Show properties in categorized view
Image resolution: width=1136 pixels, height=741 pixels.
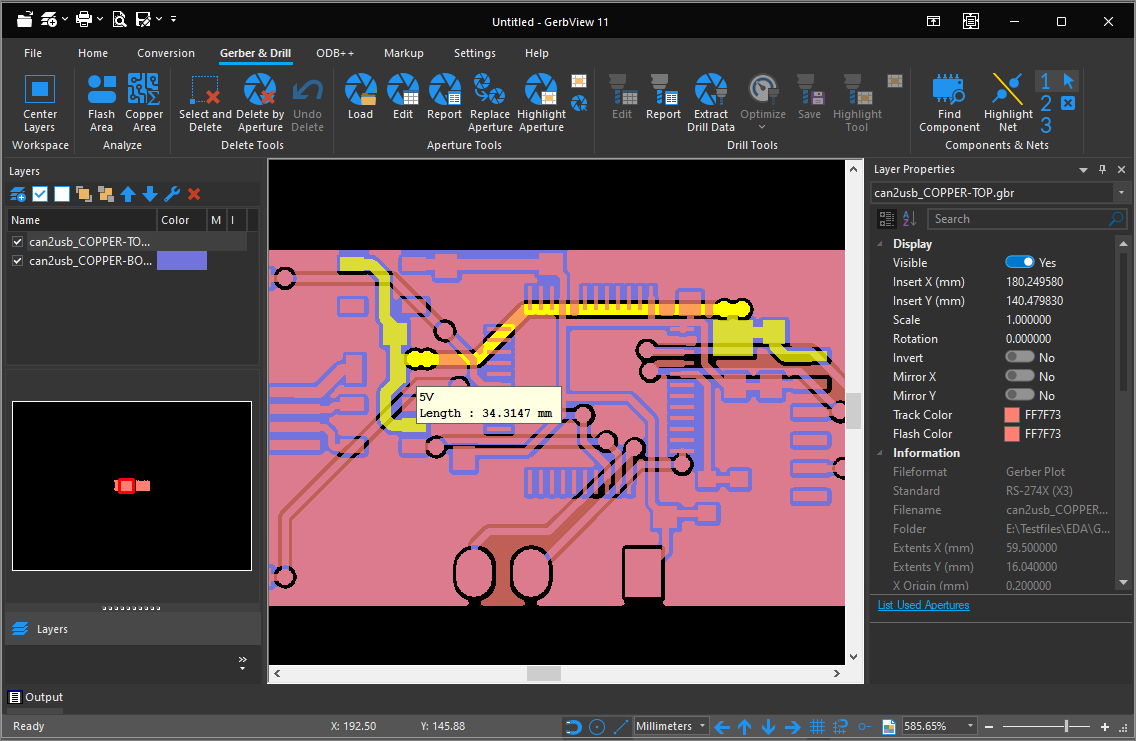(x=887, y=219)
